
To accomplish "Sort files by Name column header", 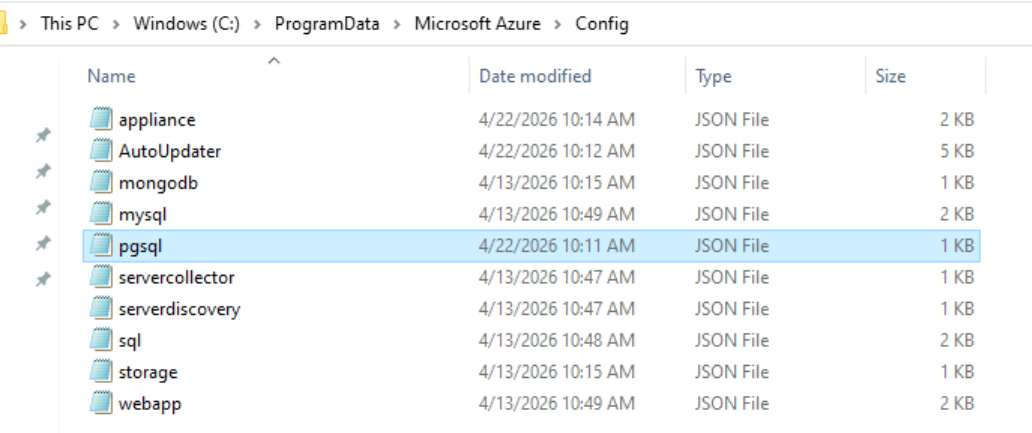I will point(111,76).
